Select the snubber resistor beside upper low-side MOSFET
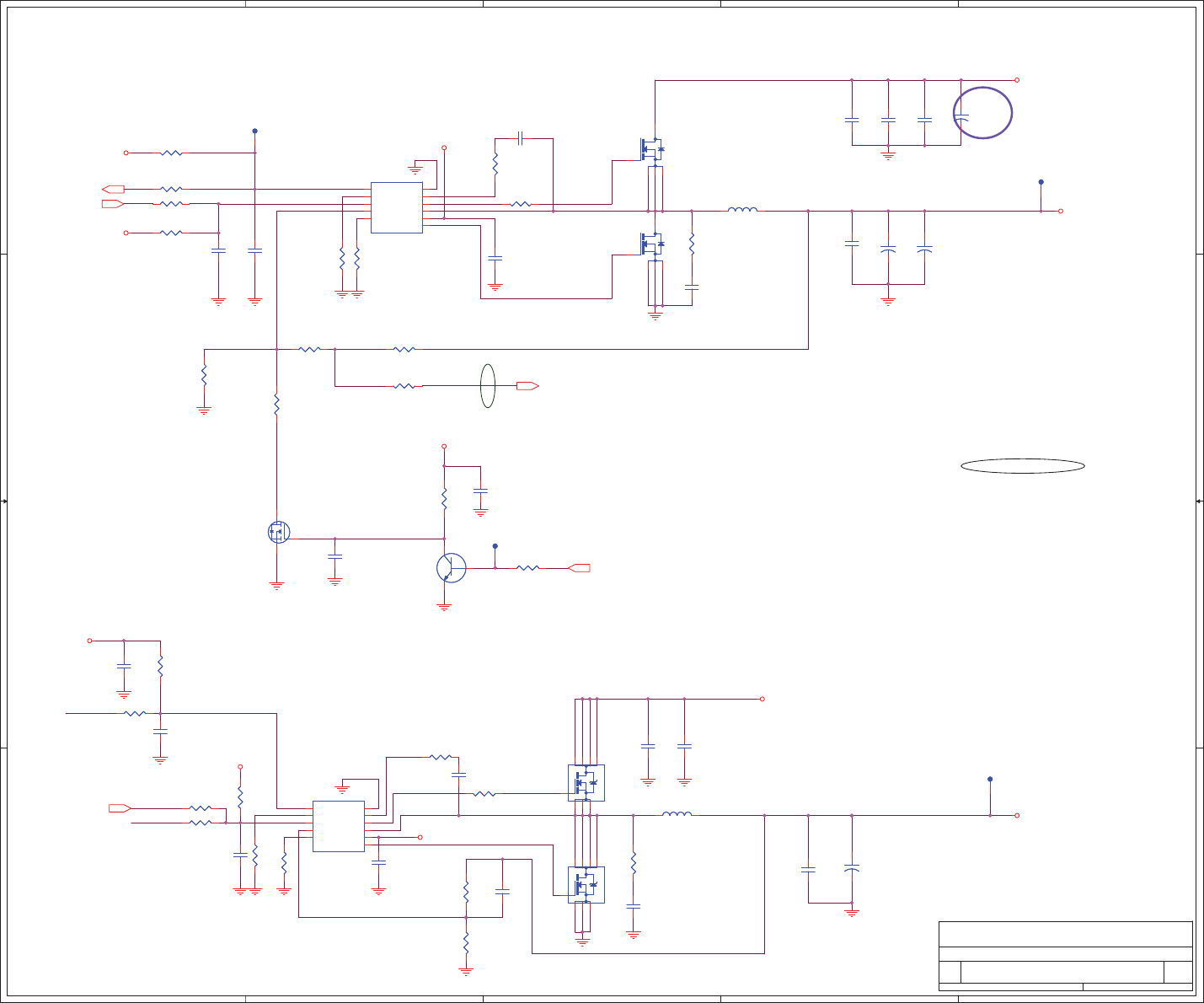 click(x=692, y=244)
